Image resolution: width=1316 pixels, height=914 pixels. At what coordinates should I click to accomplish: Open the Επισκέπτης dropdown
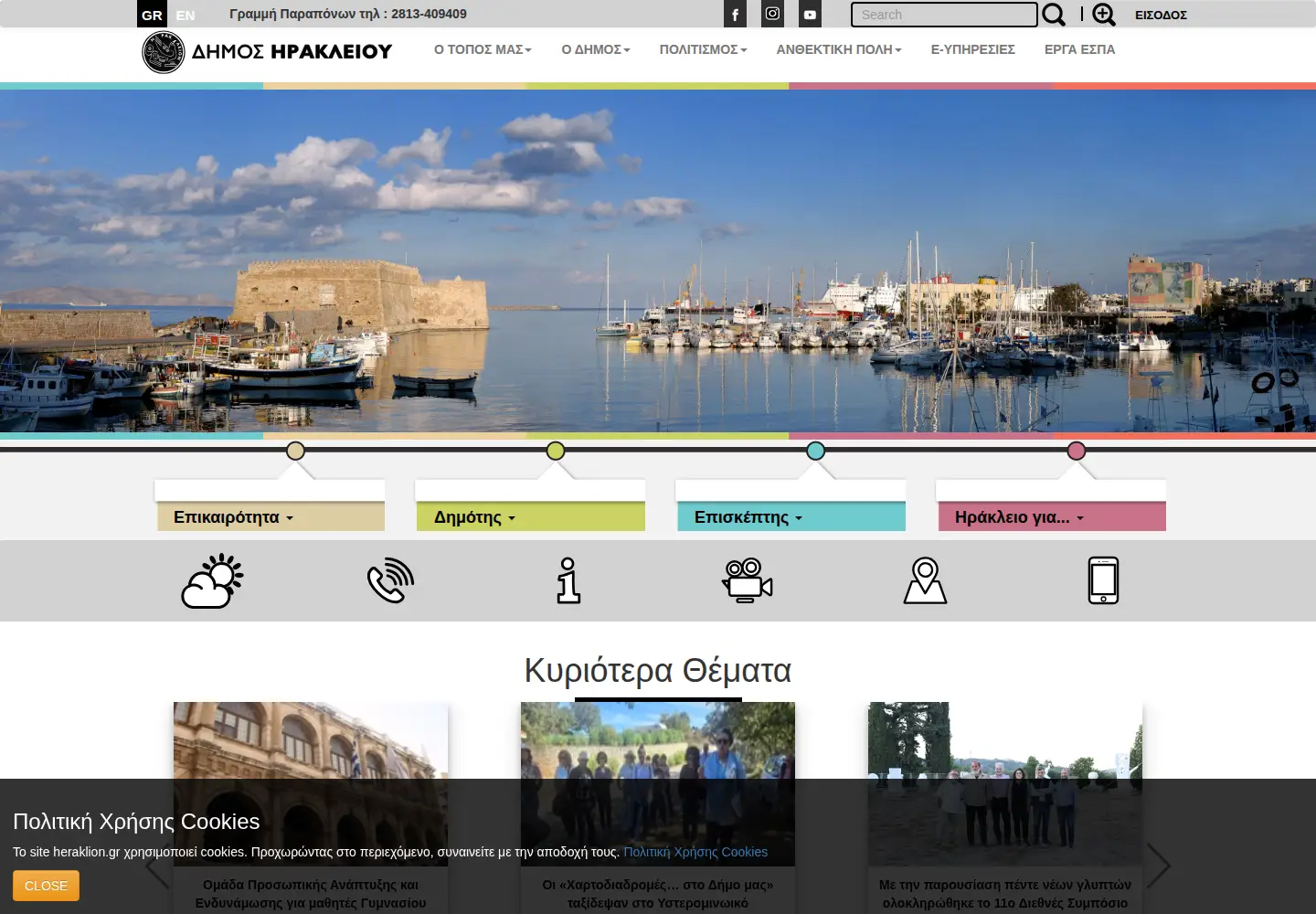coord(791,517)
